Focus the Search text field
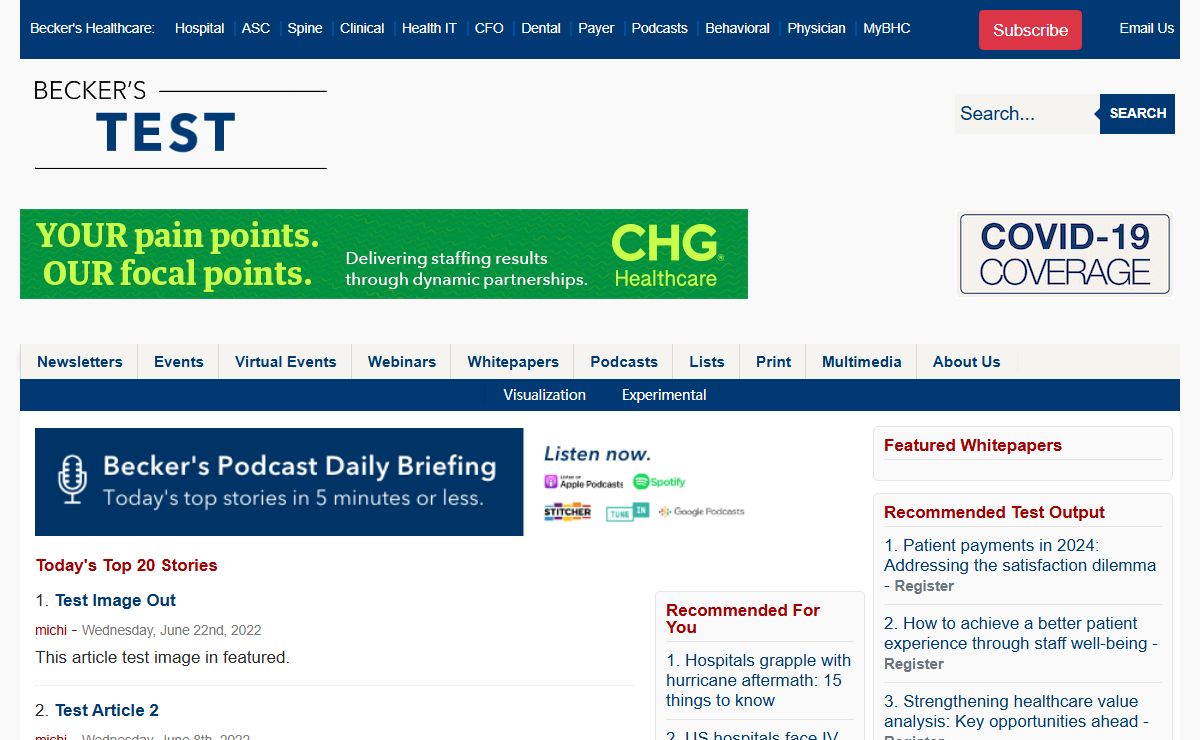This screenshot has width=1200, height=740. [1027, 114]
